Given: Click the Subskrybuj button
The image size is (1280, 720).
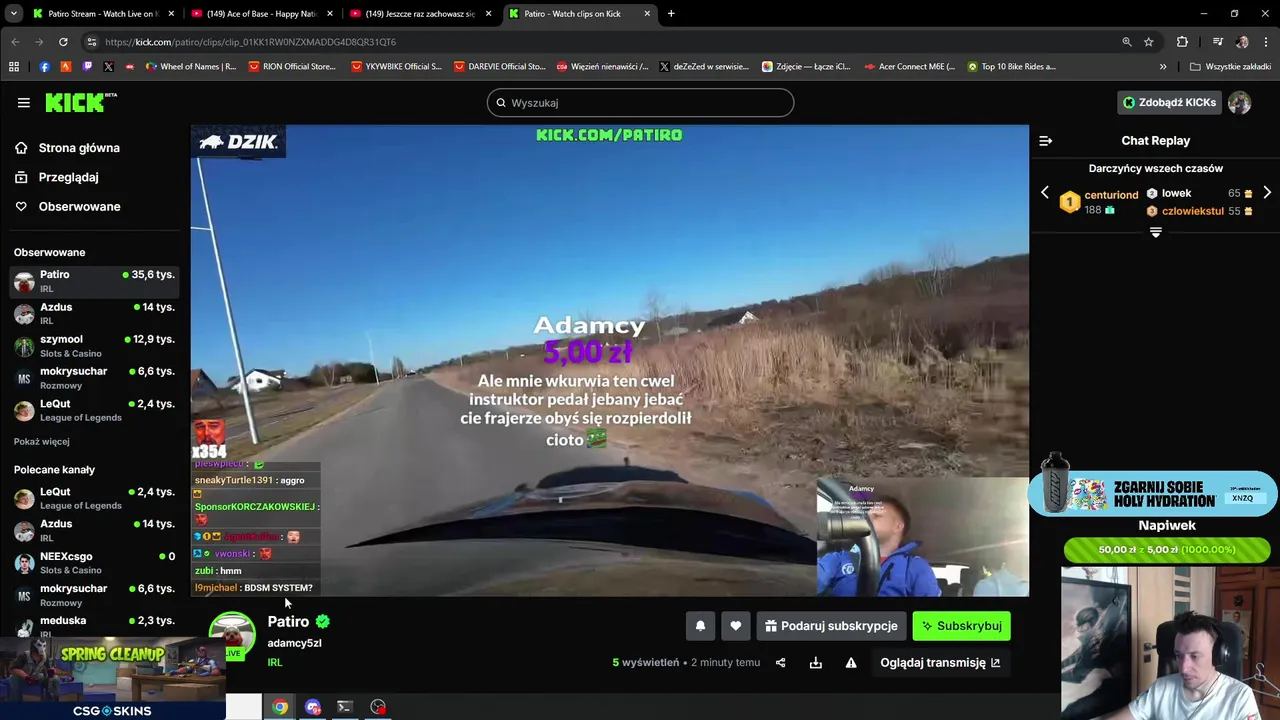Looking at the screenshot, I should tap(961, 626).
